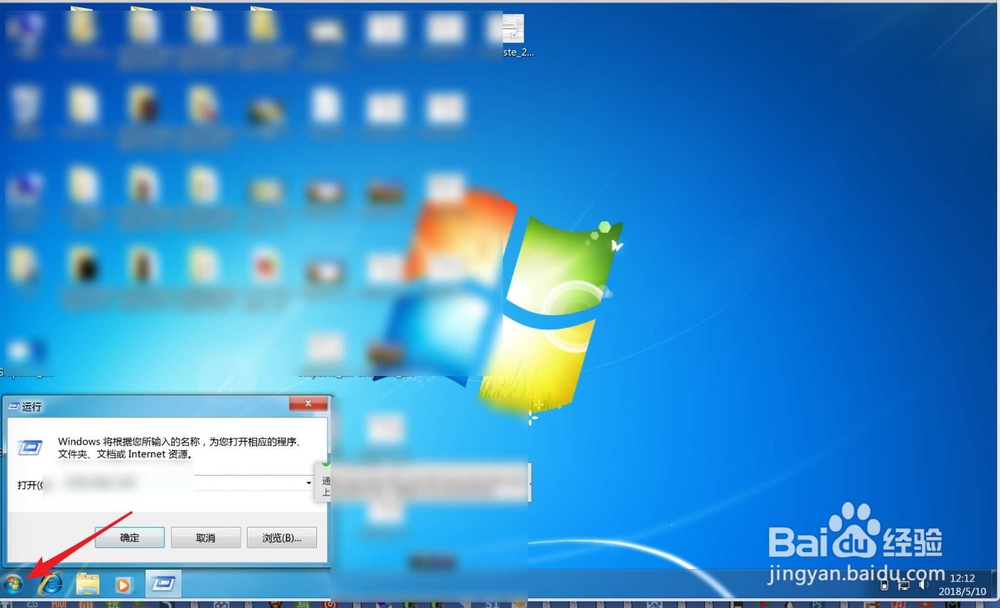The image size is (1000, 608).
Task: Click the removable device tray icon
Action: click(884, 585)
